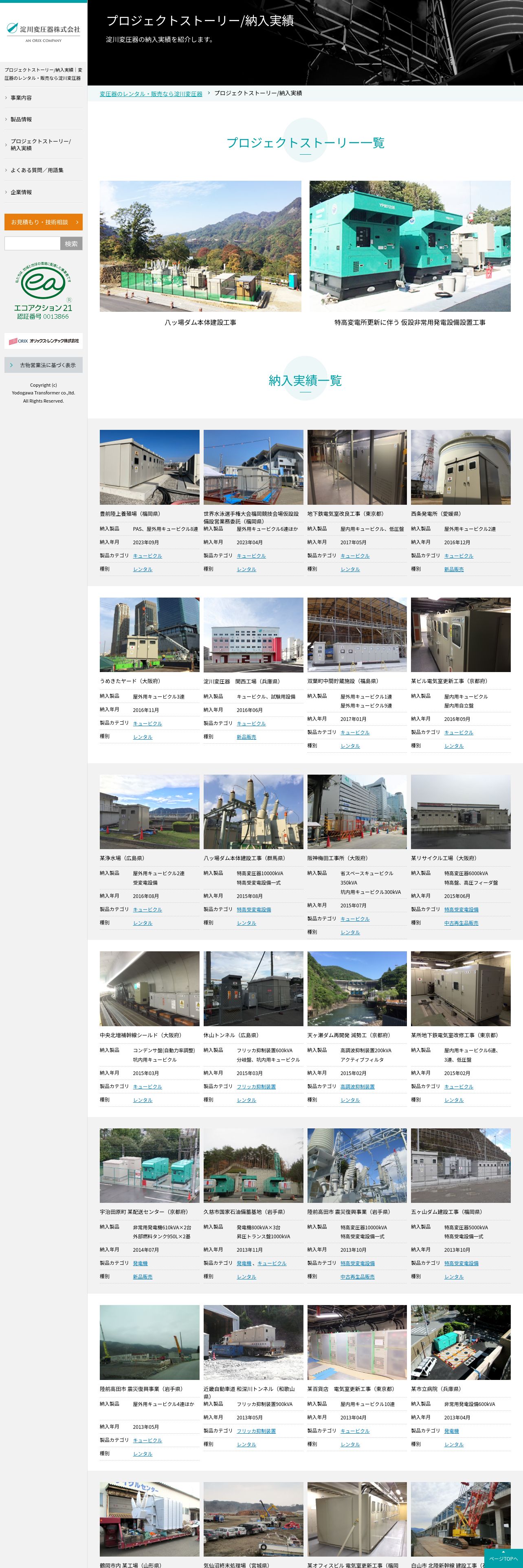Click the 淀川変圧器株式会社 logo
Image resolution: width=523 pixels, height=1568 pixels.
coord(43,32)
